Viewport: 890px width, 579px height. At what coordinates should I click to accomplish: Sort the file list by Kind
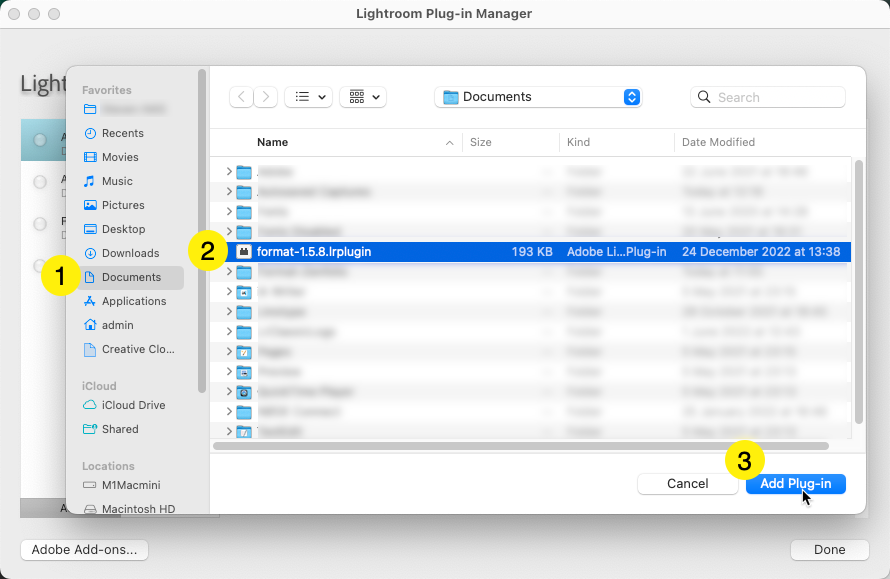coord(578,142)
